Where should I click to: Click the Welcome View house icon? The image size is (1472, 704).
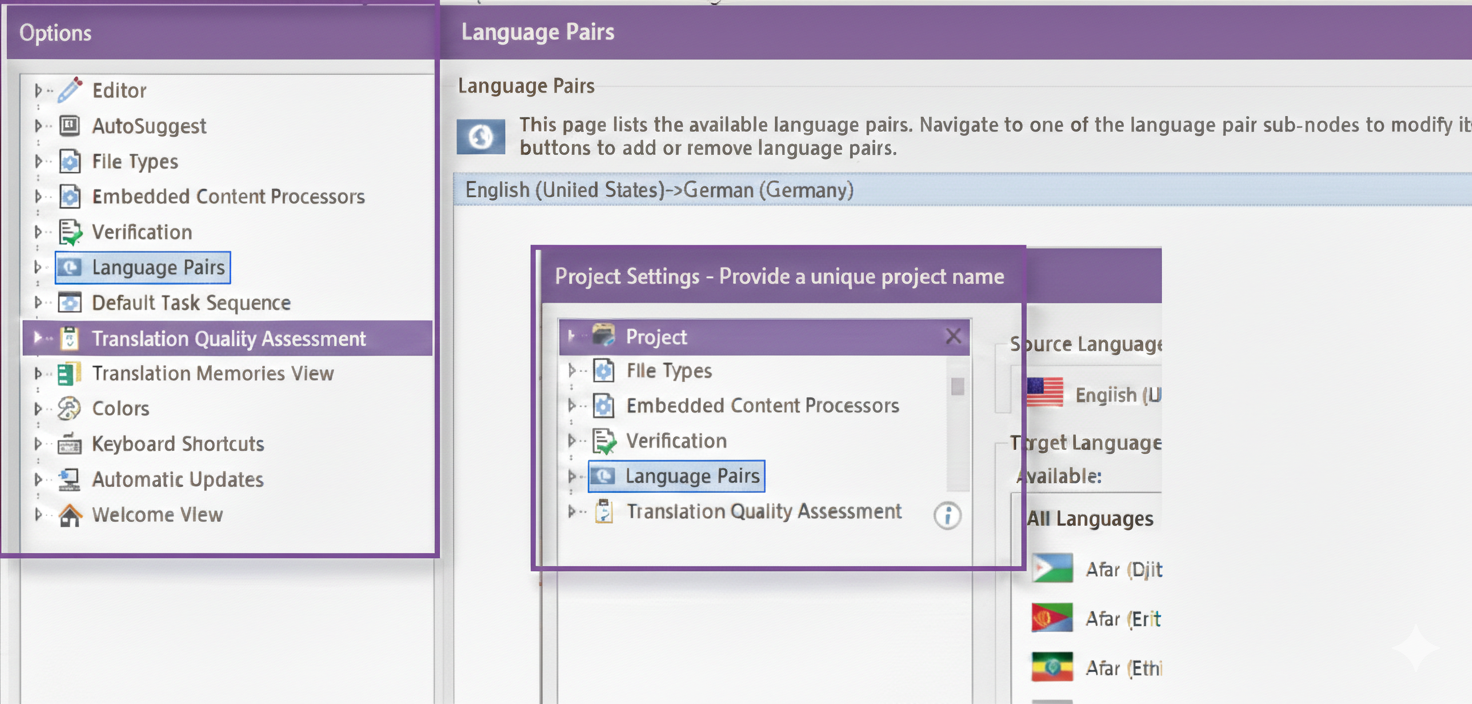point(69,515)
